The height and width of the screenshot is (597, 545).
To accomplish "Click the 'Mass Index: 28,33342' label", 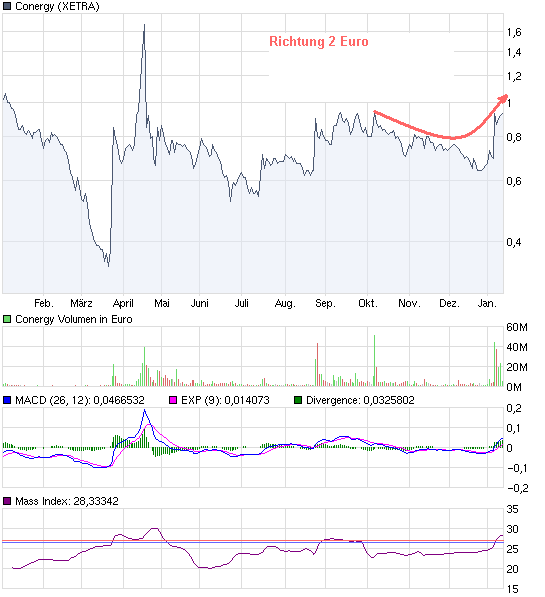I will coord(67,501).
